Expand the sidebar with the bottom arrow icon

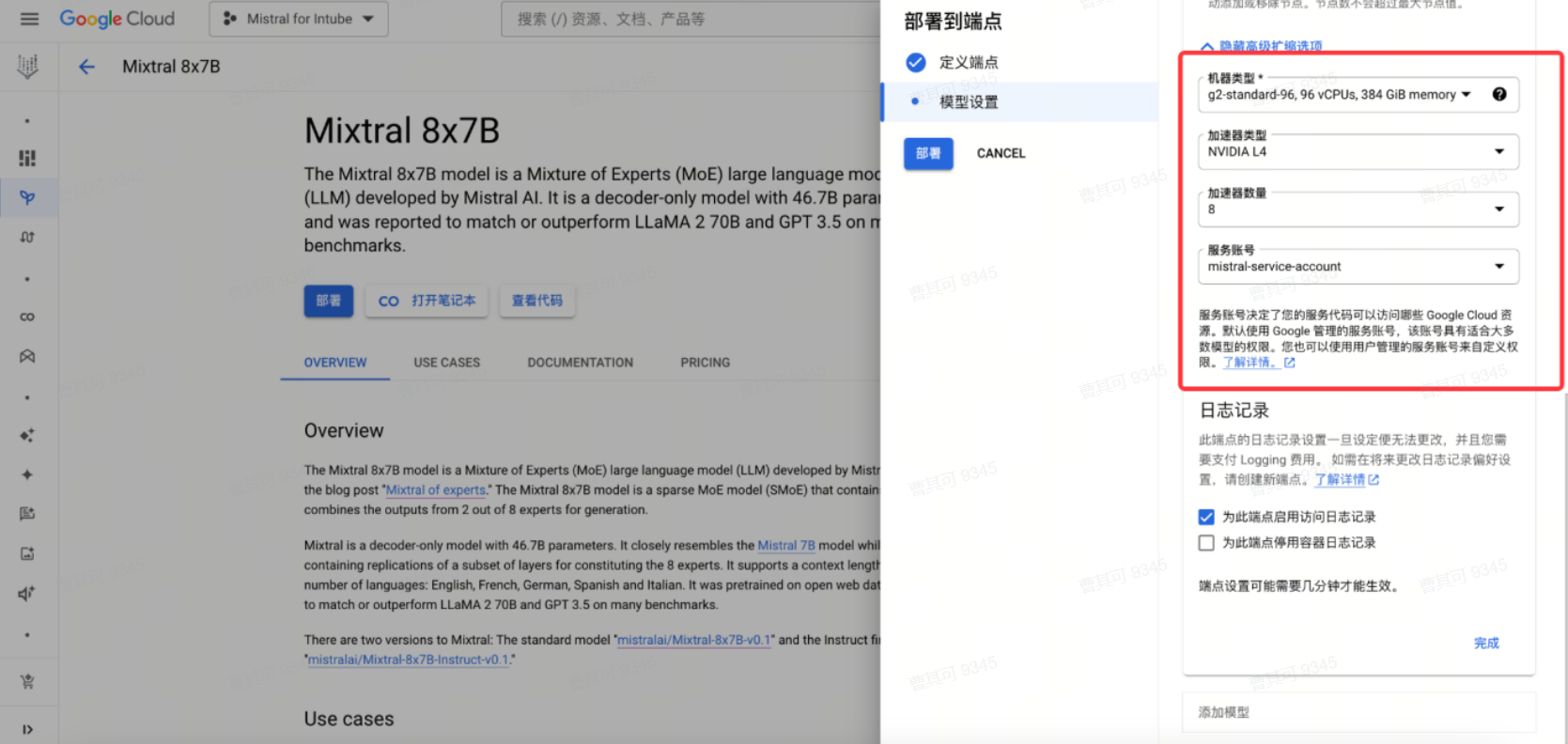click(27, 729)
